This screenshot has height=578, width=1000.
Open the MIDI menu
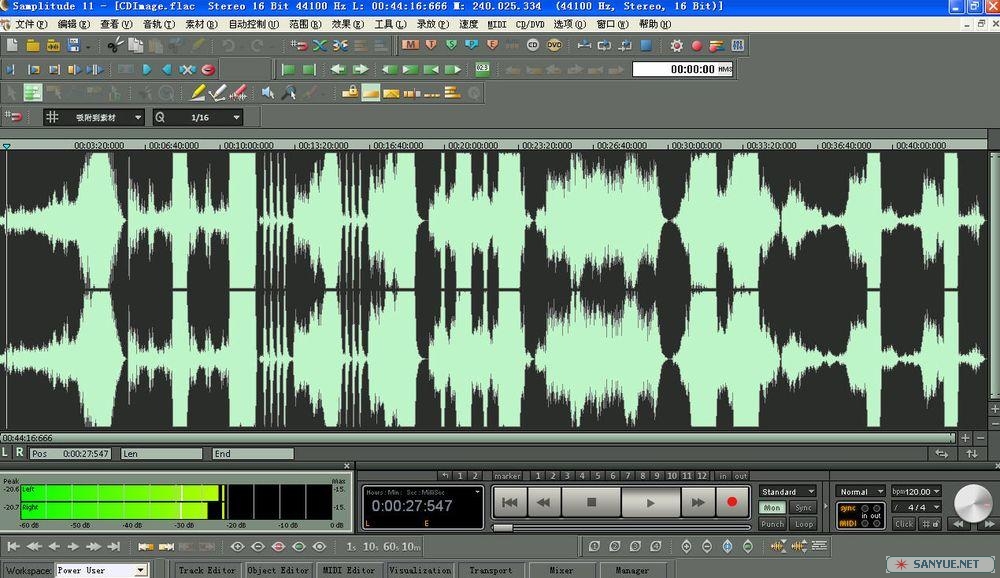tap(497, 24)
